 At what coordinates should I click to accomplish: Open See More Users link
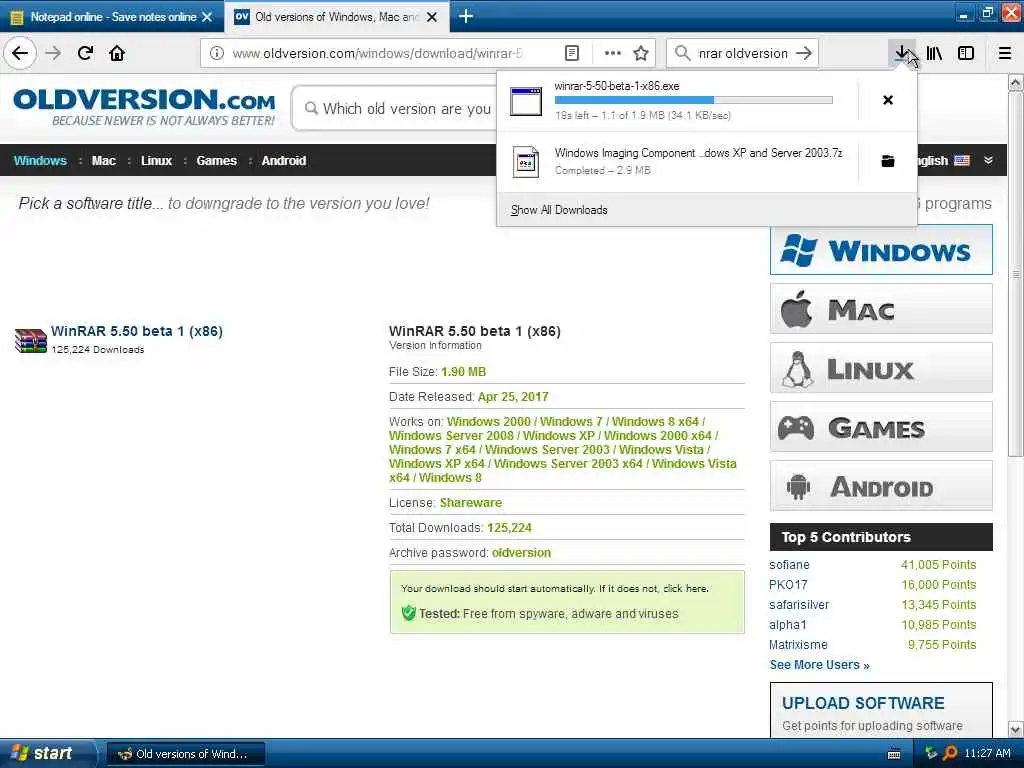[819, 665]
